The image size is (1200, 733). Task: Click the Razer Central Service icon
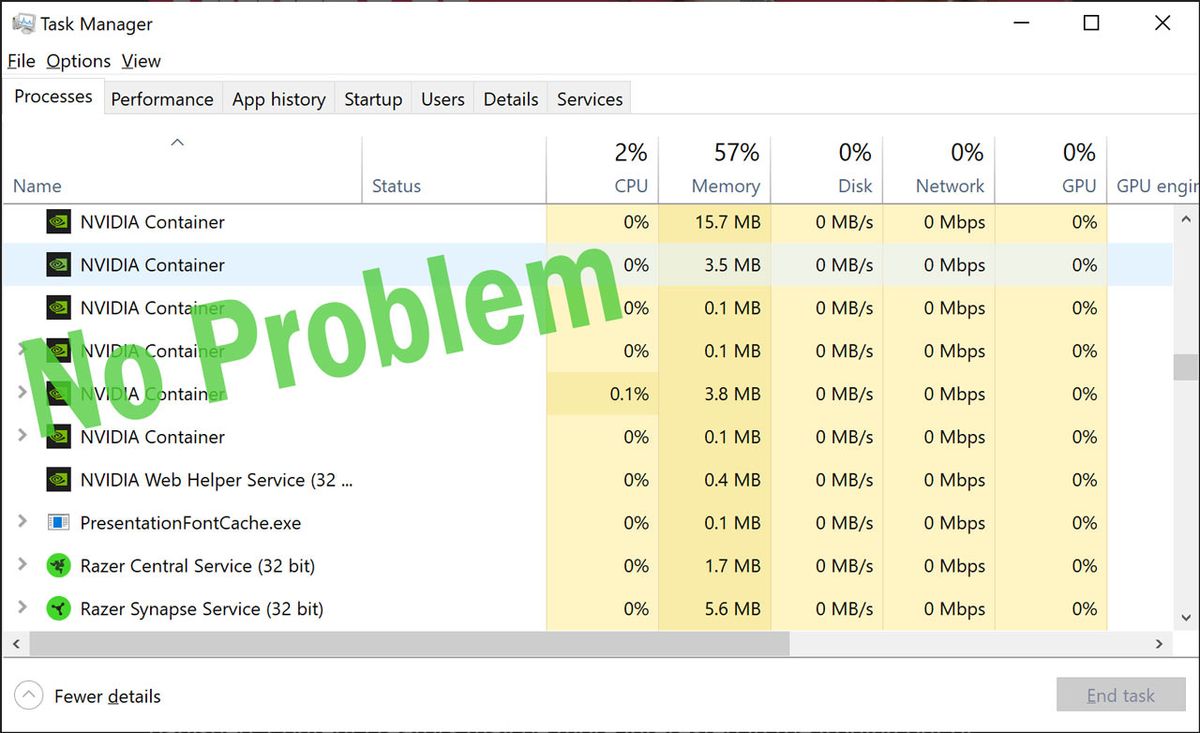[x=59, y=566]
